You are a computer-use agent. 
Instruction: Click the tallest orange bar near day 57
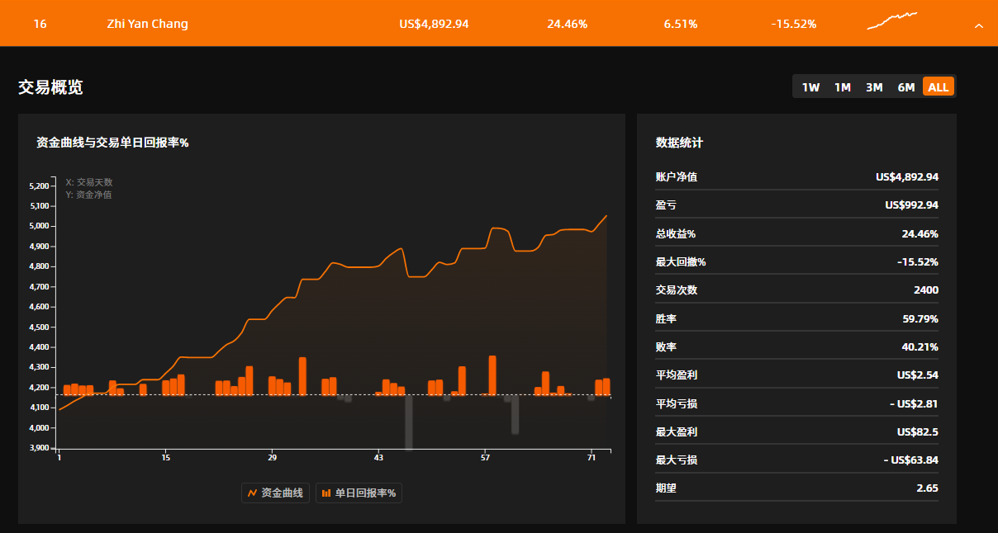coord(492,375)
